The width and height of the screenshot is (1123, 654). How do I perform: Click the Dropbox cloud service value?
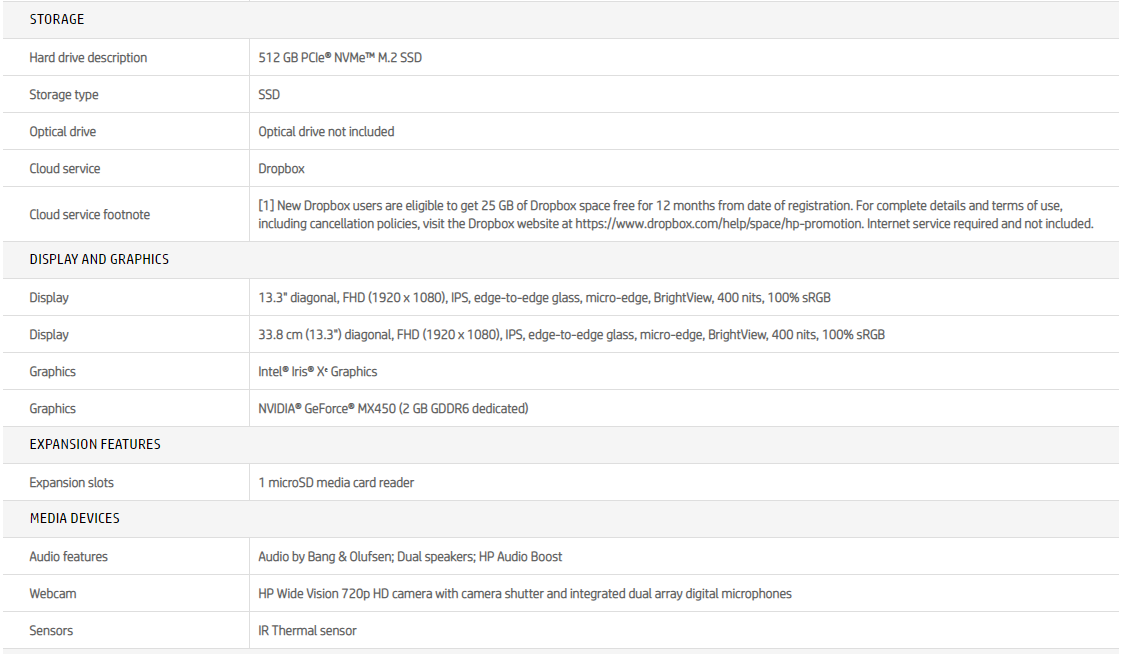[x=281, y=169]
